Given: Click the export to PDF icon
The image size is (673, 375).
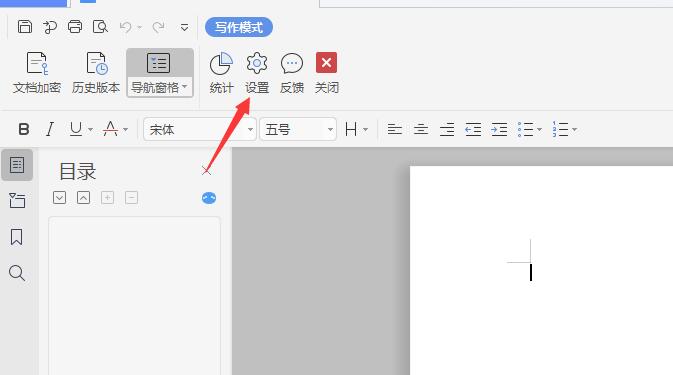Looking at the screenshot, I should click(x=50, y=27).
